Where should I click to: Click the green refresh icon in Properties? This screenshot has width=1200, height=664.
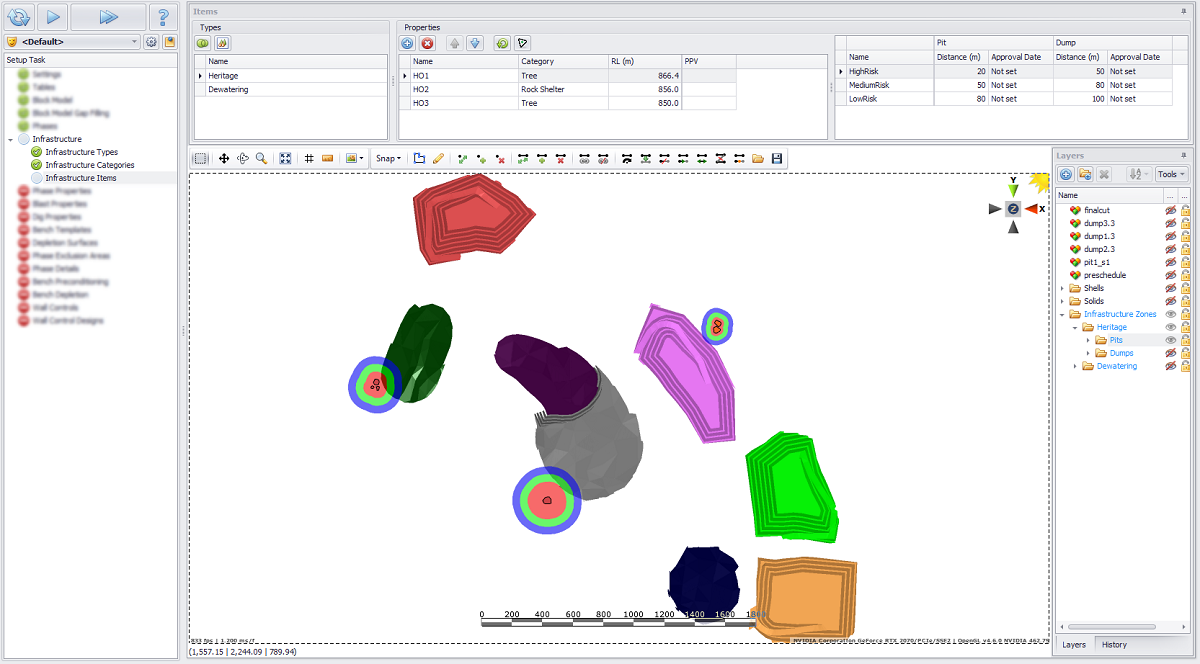click(502, 43)
